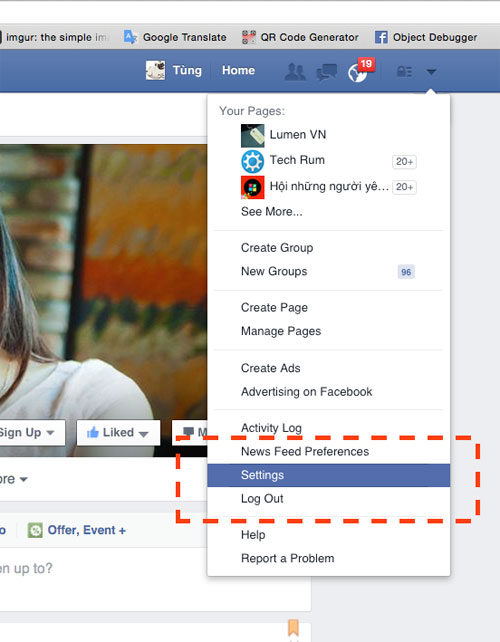The width and height of the screenshot is (500, 642).
Task: Click the 20+ badge beside Hội những người
Action: click(x=404, y=187)
